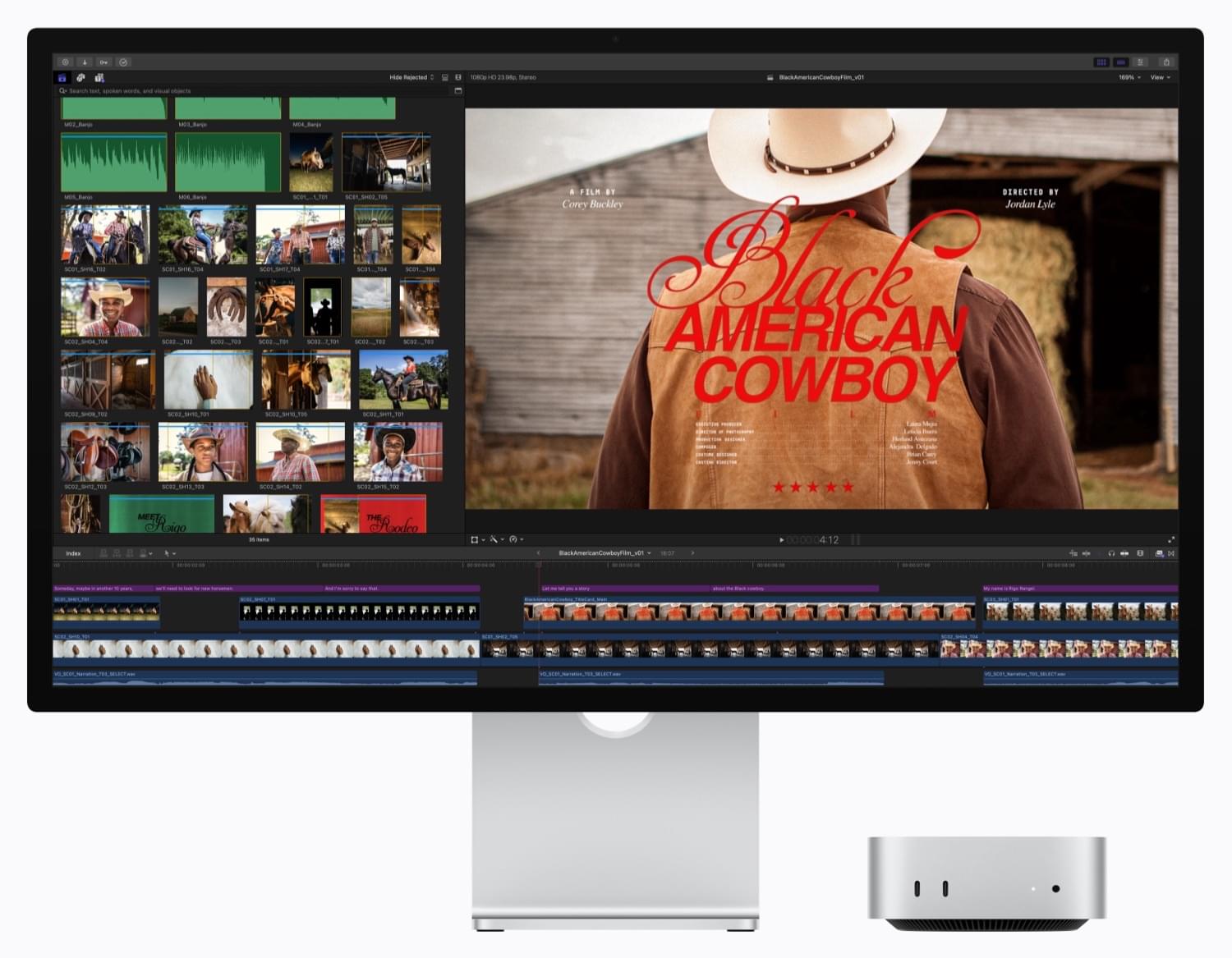Click 'about the Black cowboy' caption clip
1232x958 pixels.
(794, 589)
